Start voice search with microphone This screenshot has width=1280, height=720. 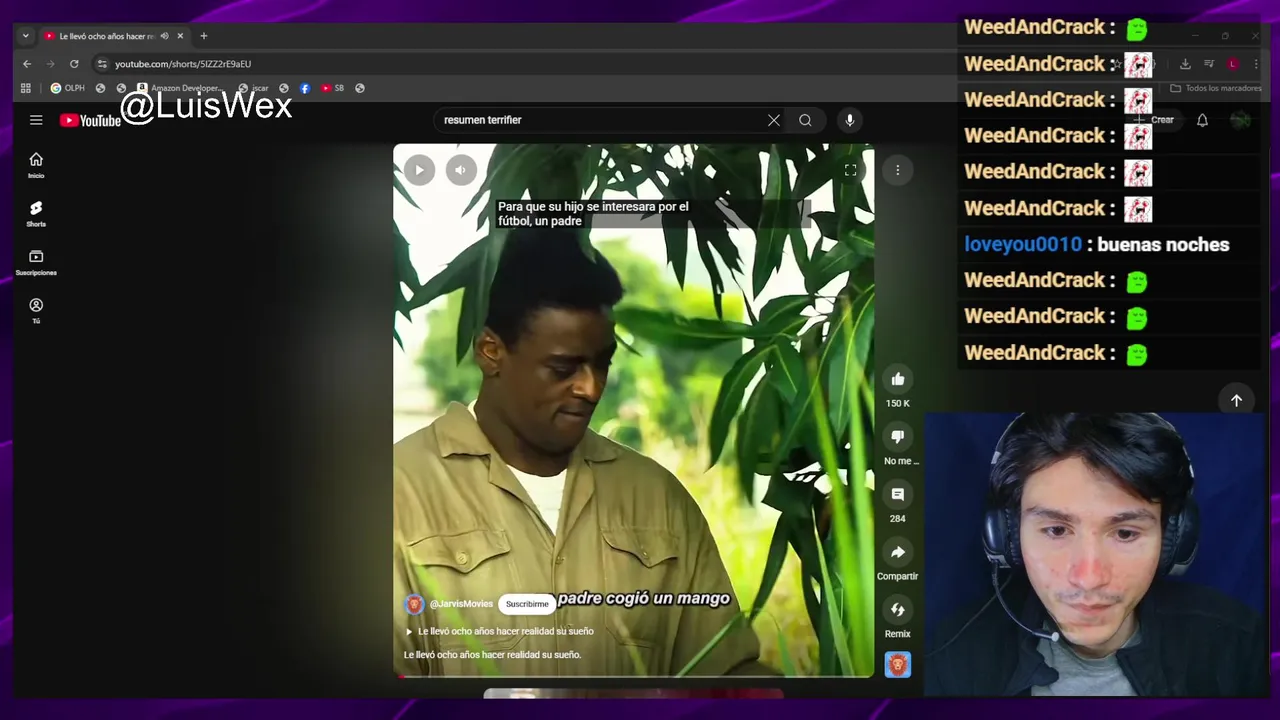pos(849,120)
